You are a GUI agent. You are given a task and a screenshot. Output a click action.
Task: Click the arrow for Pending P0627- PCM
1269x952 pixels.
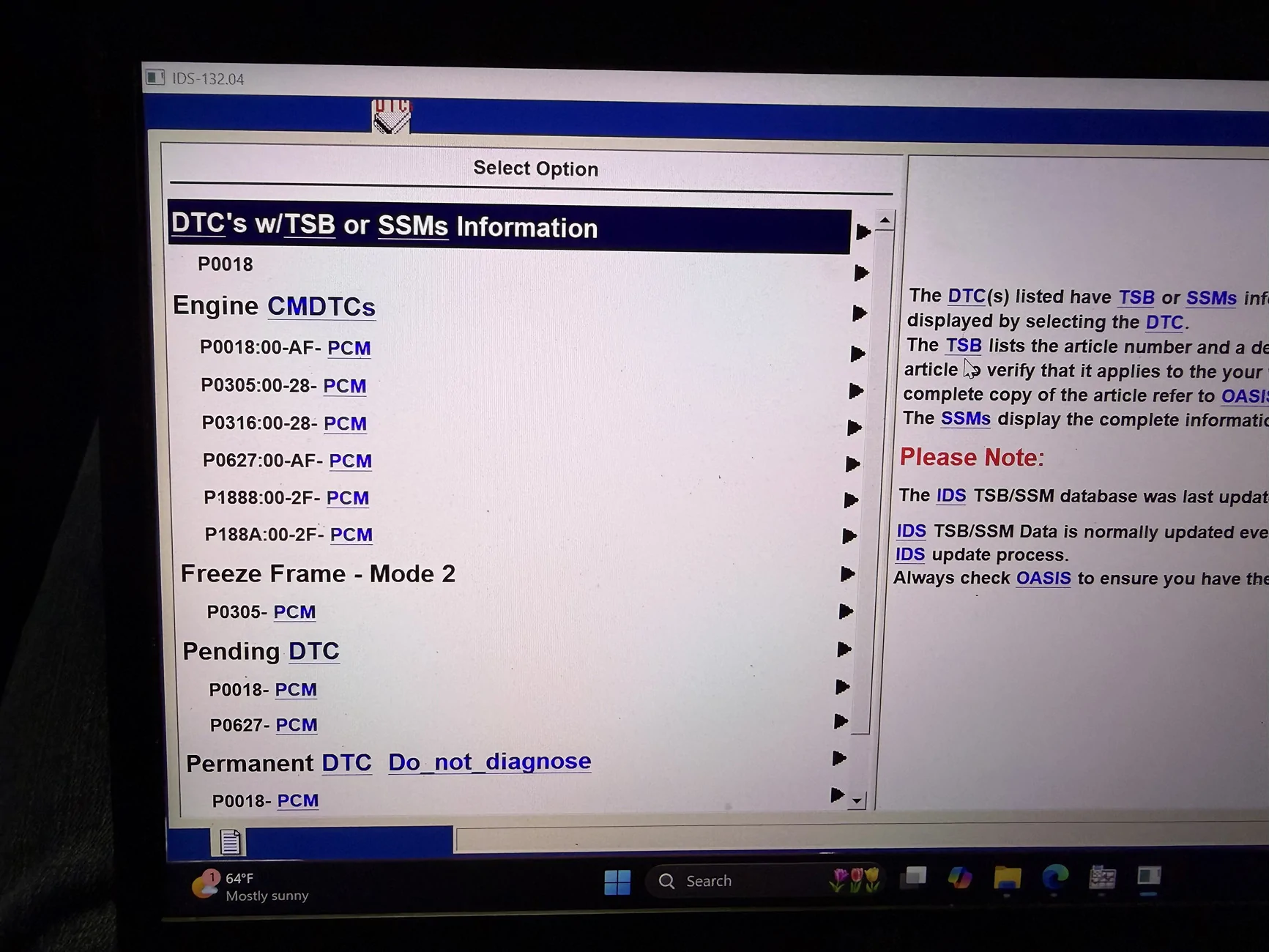(x=841, y=721)
